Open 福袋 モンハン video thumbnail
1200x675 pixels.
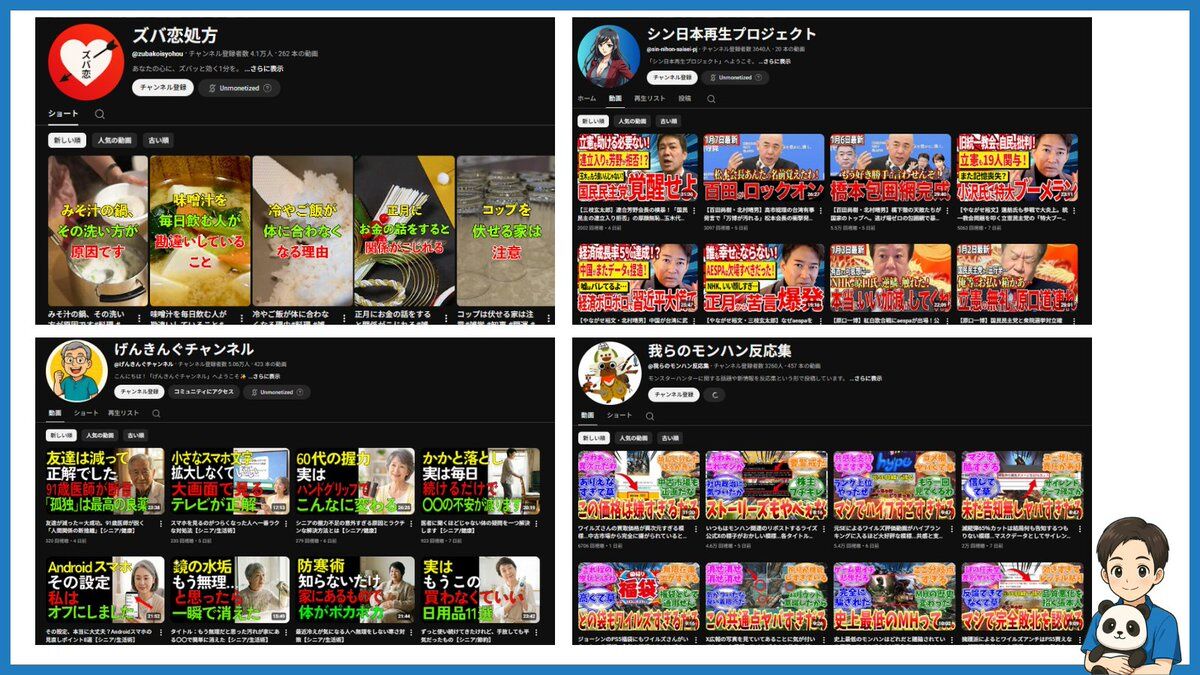pos(637,596)
